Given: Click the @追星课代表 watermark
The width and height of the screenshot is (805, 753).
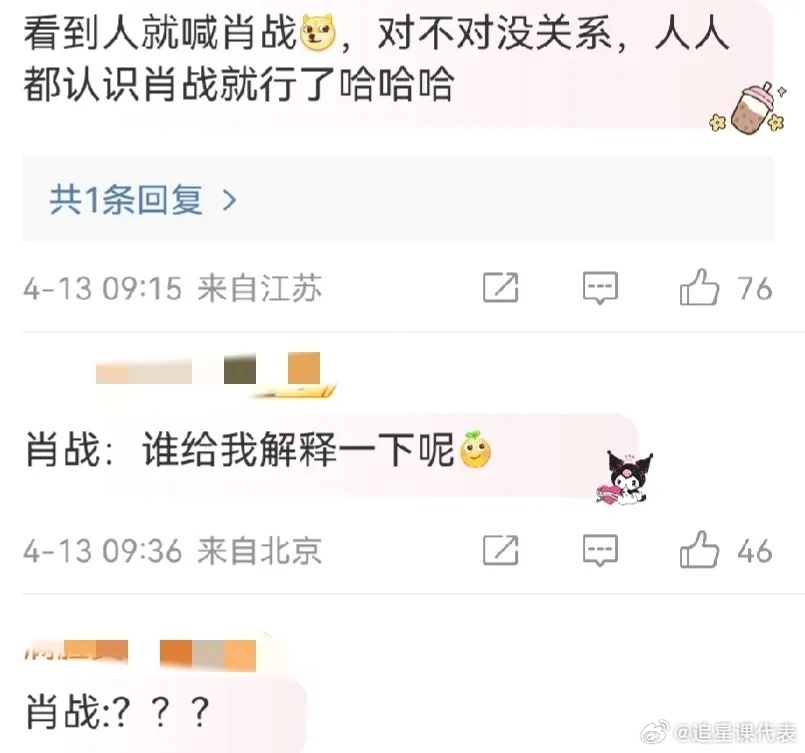Looking at the screenshot, I should point(719,732).
